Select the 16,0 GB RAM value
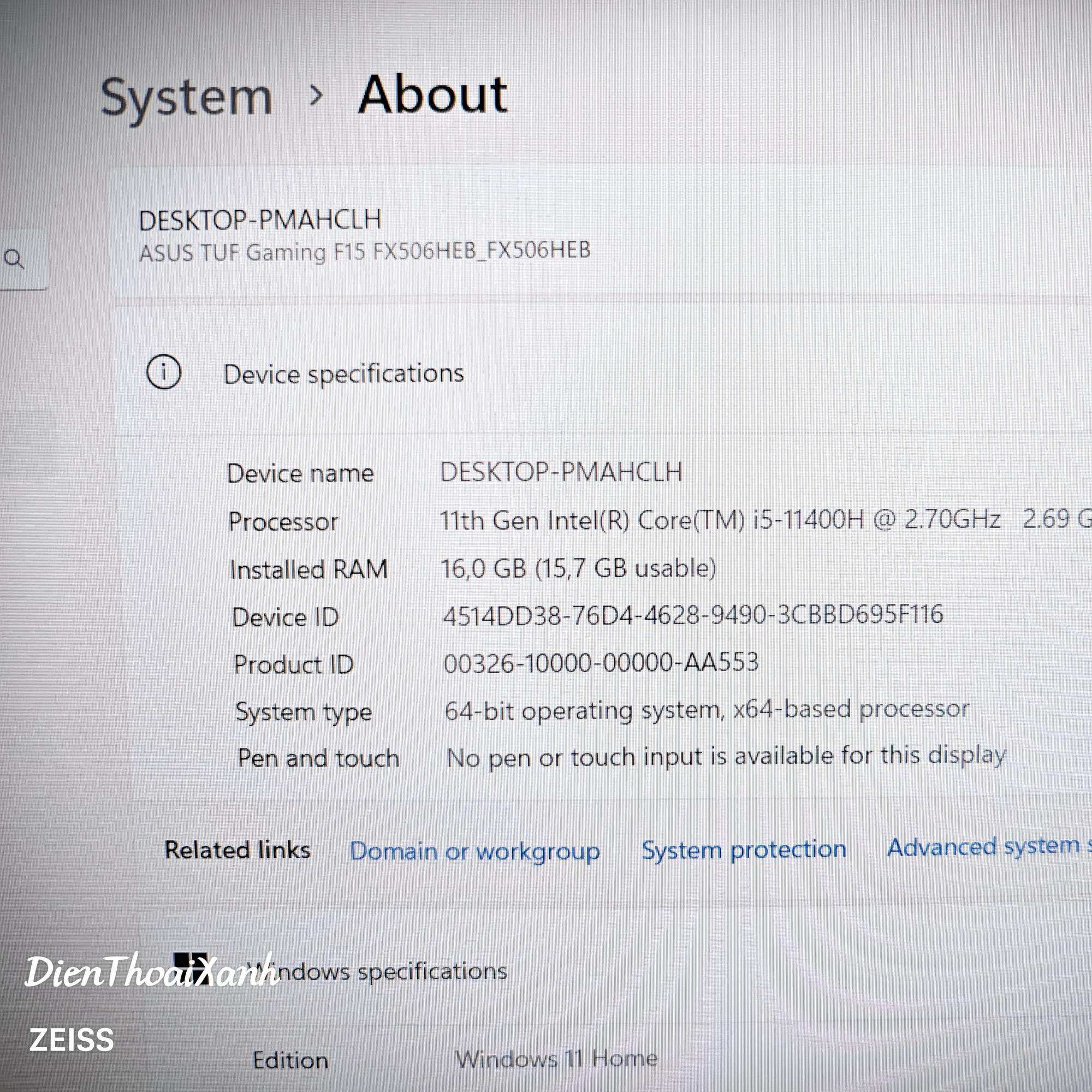Viewport: 1092px width, 1092px height. [x=578, y=568]
